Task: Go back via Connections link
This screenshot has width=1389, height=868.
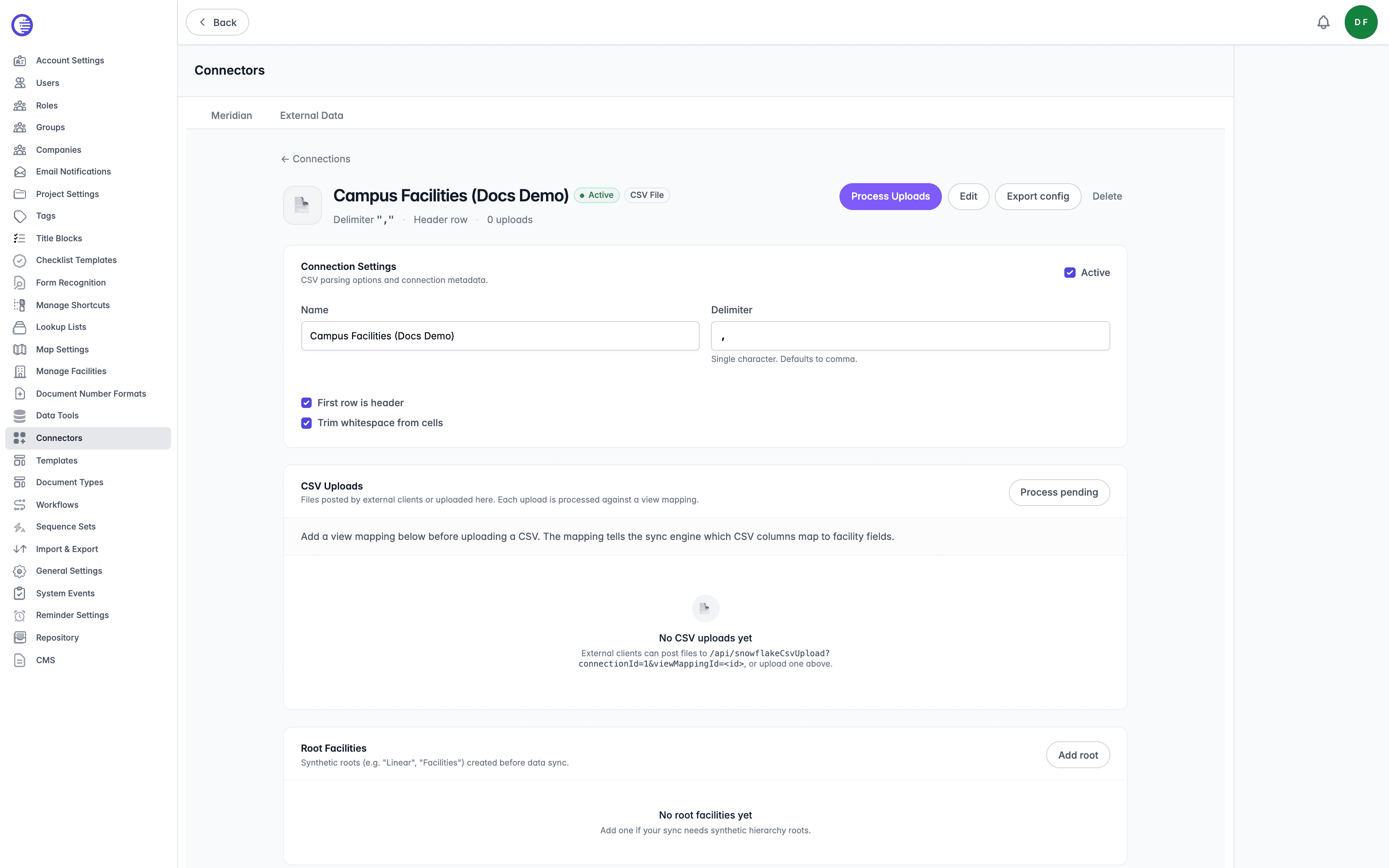Action: [x=316, y=159]
